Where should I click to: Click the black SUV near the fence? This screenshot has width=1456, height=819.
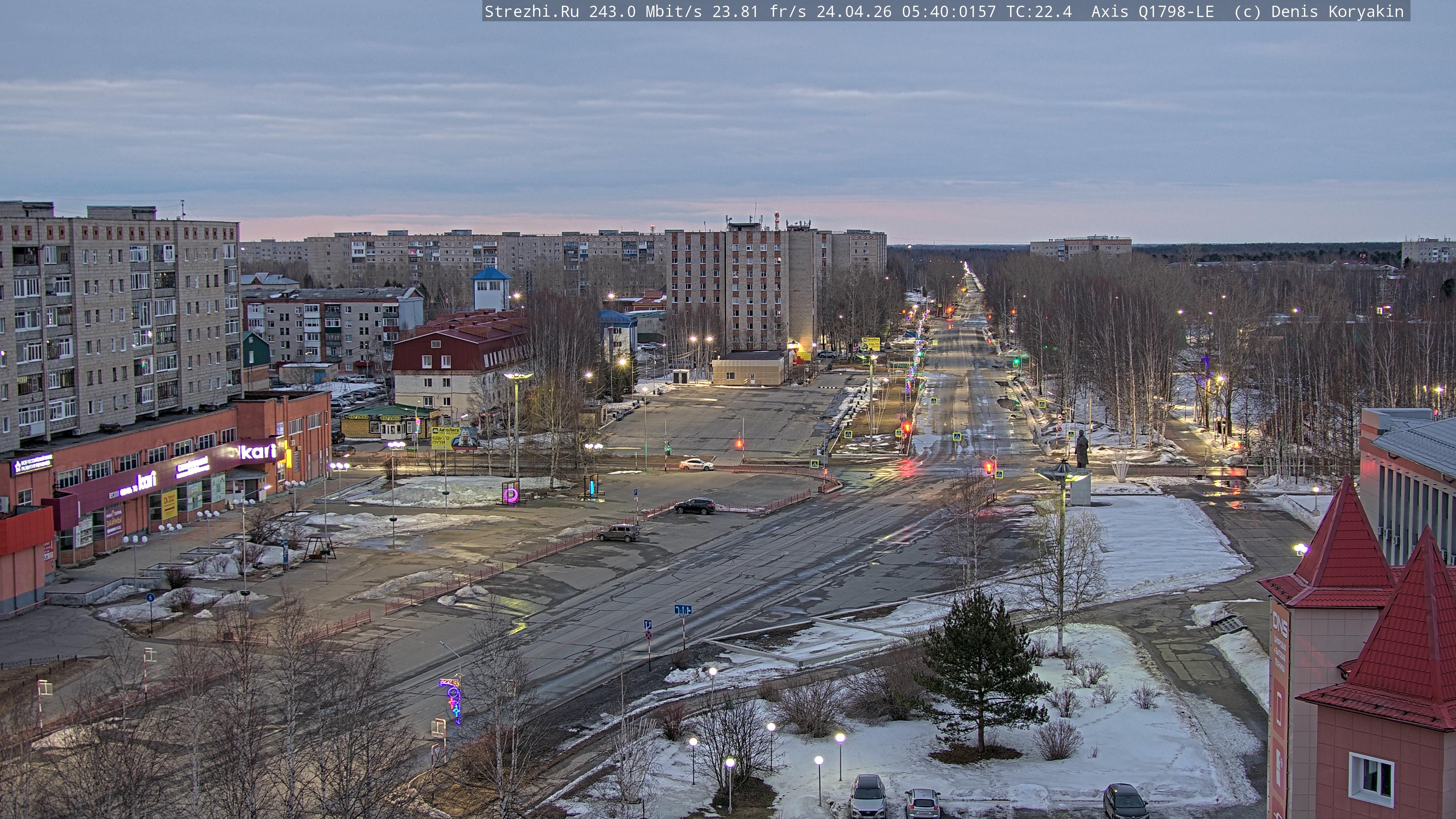point(695,506)
